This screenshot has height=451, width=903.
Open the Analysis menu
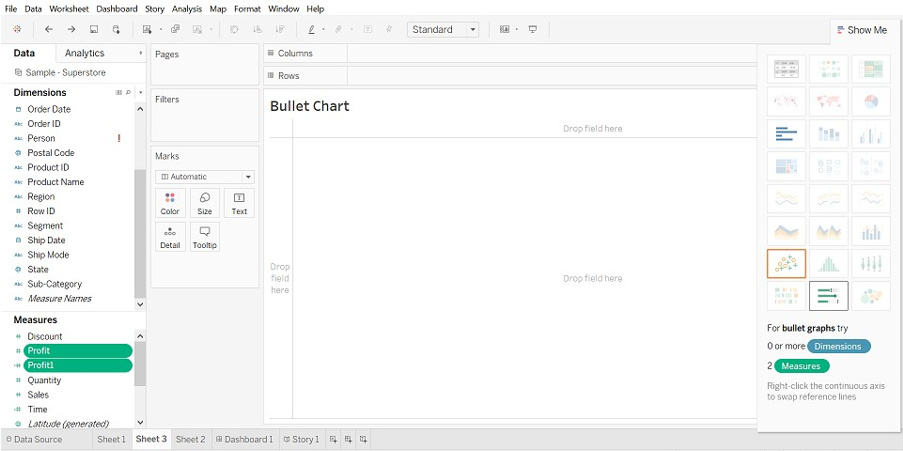187,9
